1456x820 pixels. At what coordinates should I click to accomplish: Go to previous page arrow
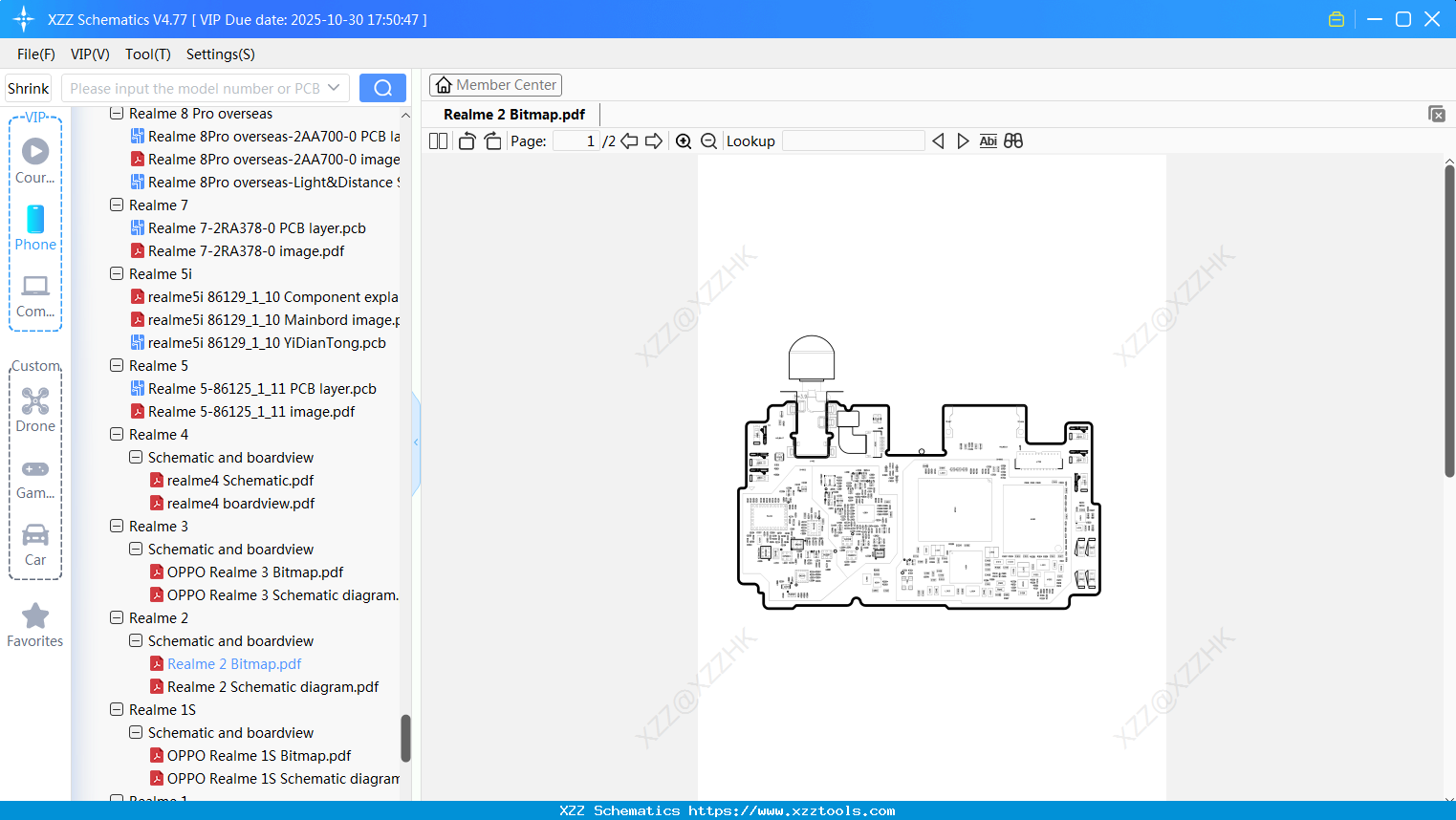click(629, 141)
